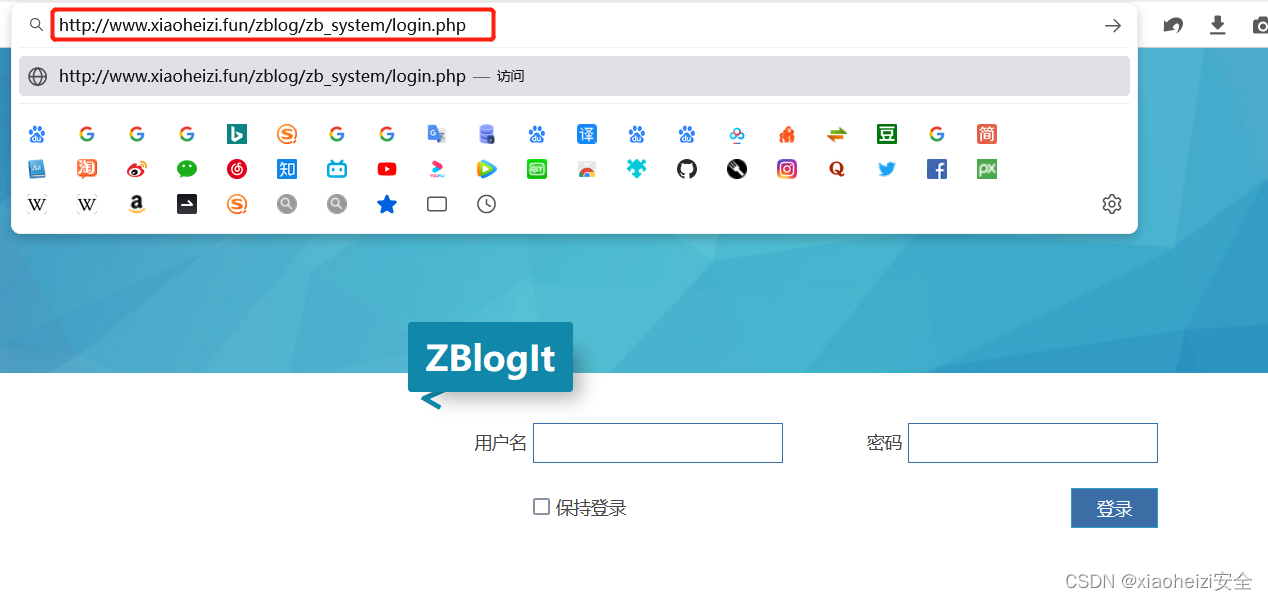Open the GitHub shortcut icon
1268x600 pixels.
coord(686,169)
